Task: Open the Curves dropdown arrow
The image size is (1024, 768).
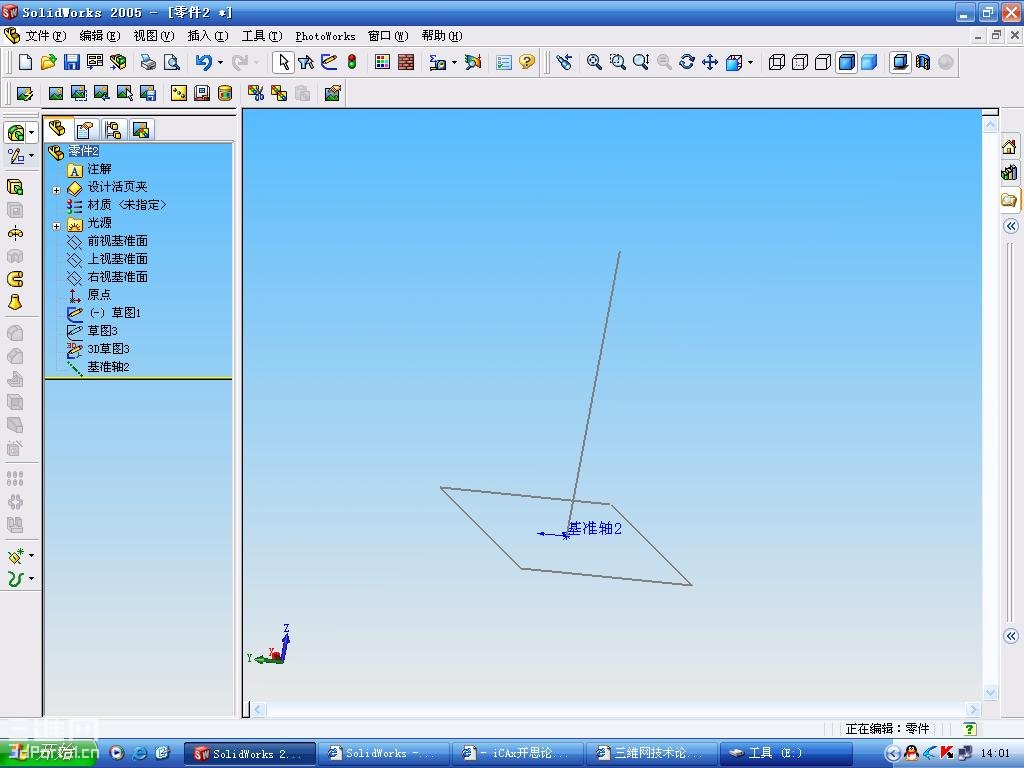Action: click(31, 579)
